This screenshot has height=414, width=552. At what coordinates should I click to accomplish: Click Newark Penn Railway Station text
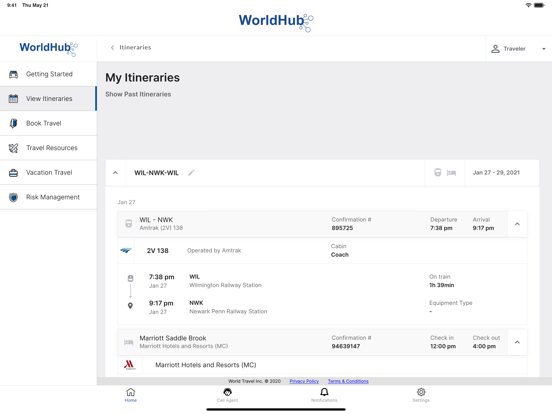click(228, 312)
